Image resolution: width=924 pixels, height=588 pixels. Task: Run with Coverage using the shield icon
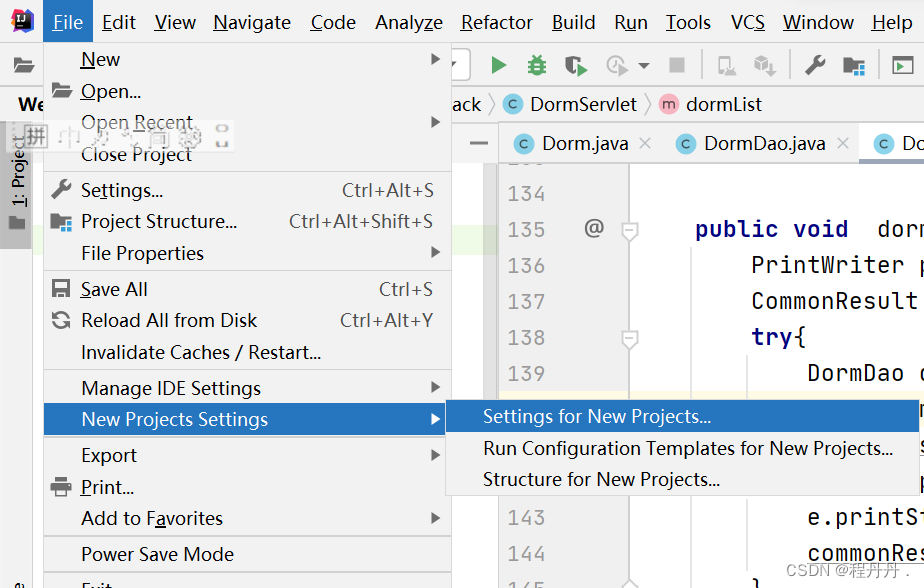tap(576, 64)
